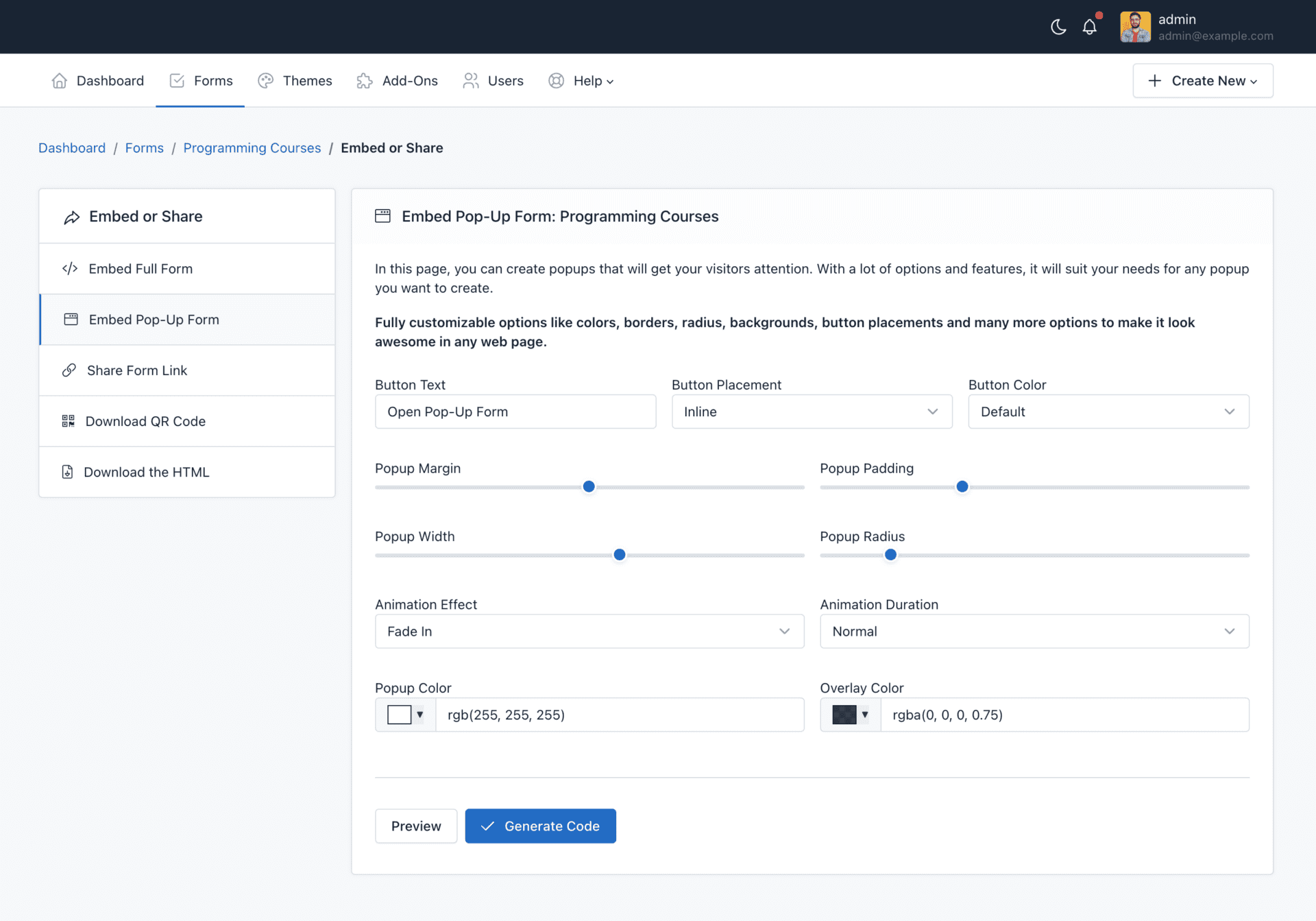Click the Button Text input field
Screen dimensions: 1316x921
click(x=515, y=411)
